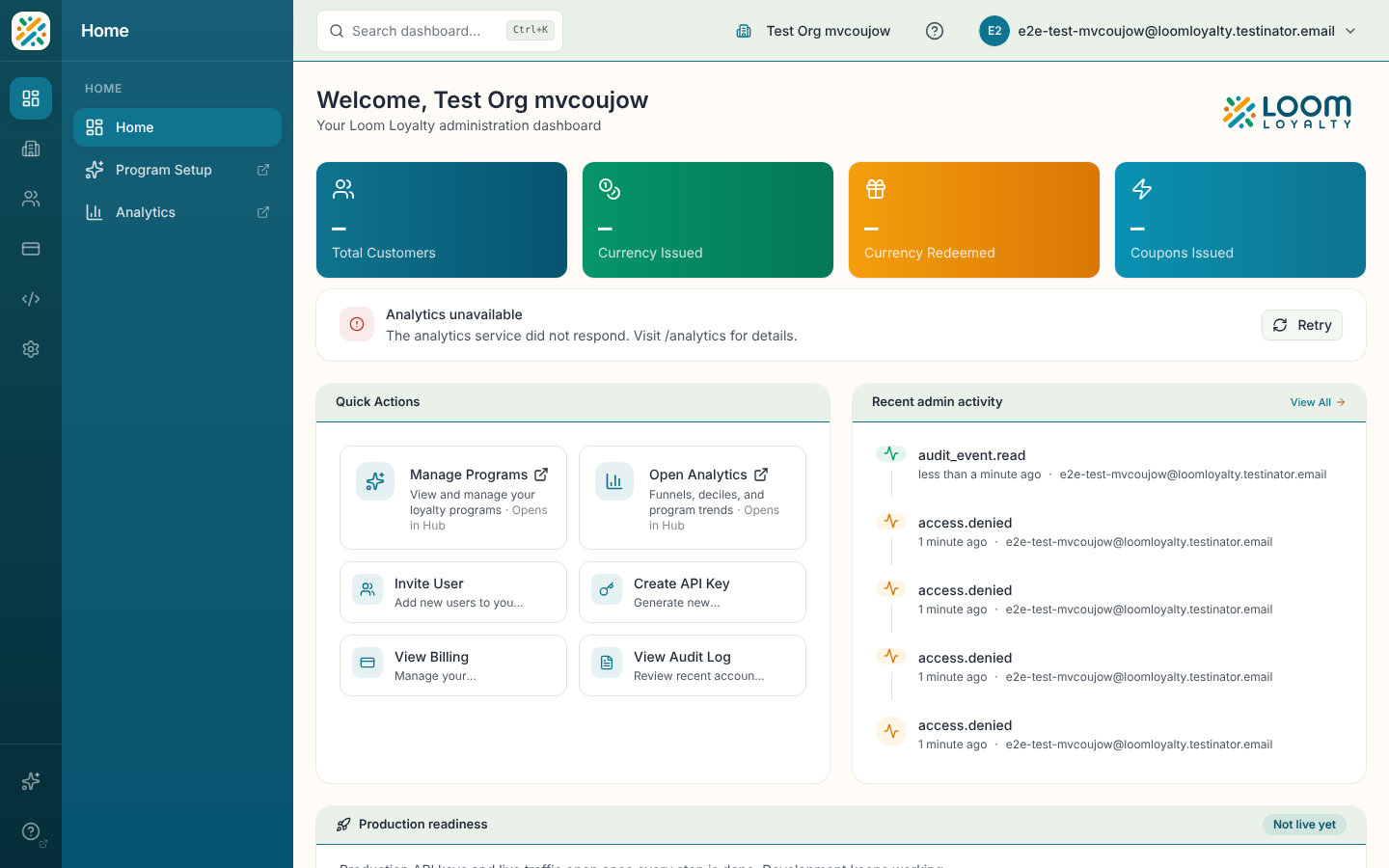Open the developer code icon in the rail
Screen dimensions: 1389x868
point(31,299)
